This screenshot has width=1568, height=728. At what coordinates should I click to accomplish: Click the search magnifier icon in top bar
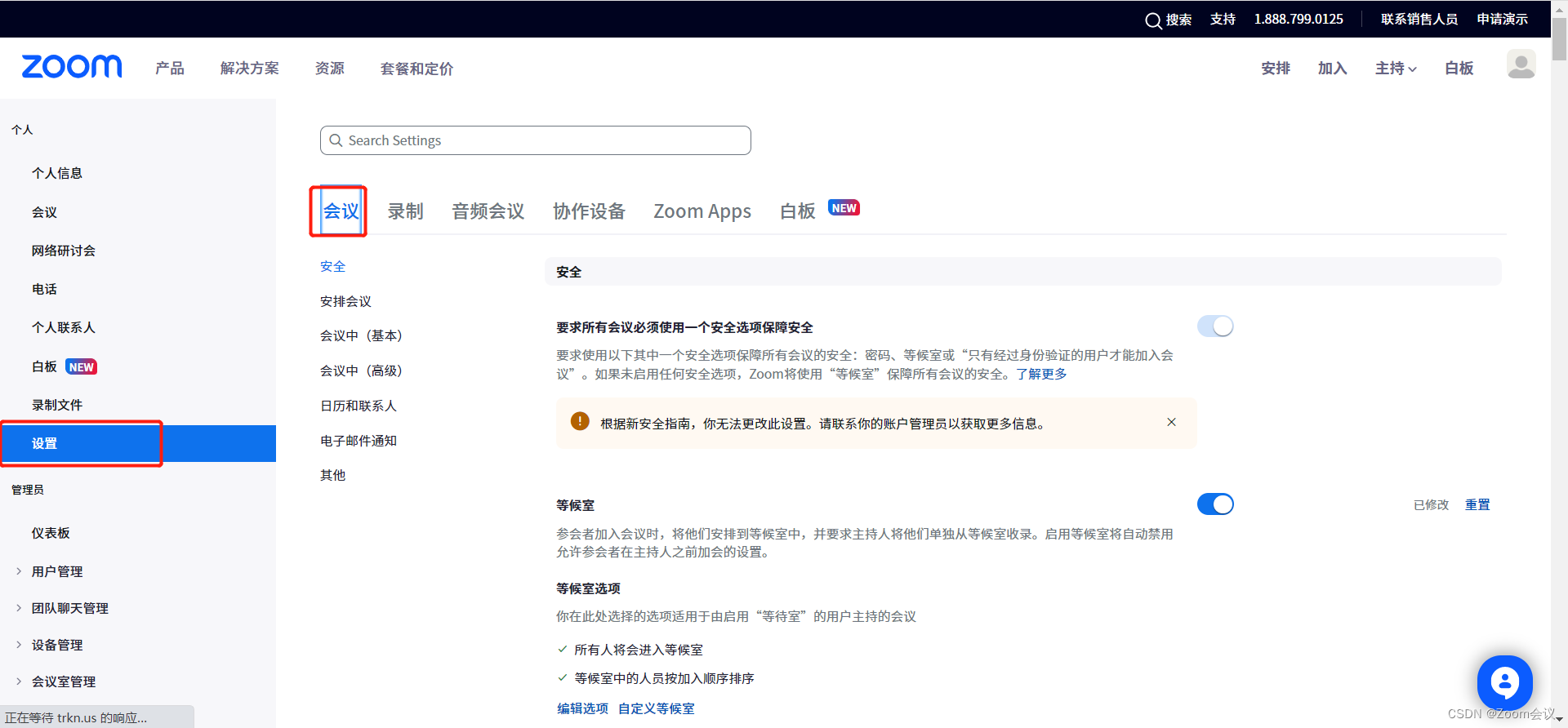[1153, 20]
